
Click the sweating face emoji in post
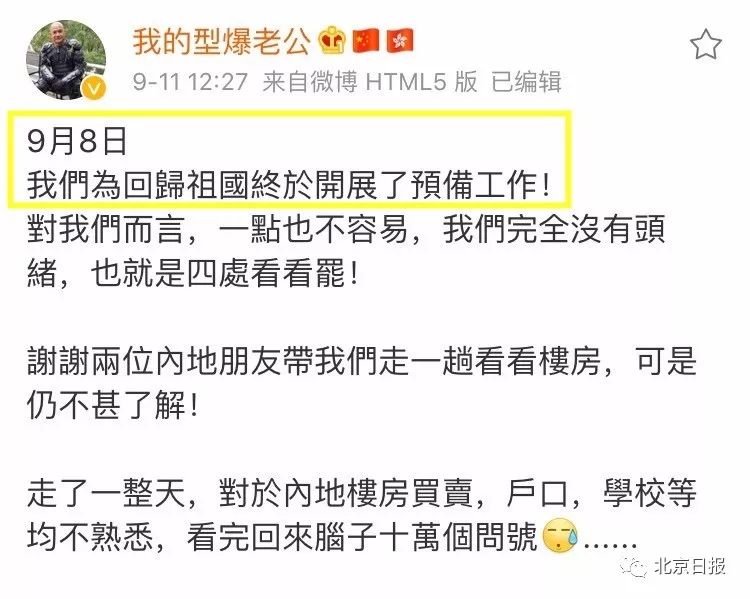560,535
